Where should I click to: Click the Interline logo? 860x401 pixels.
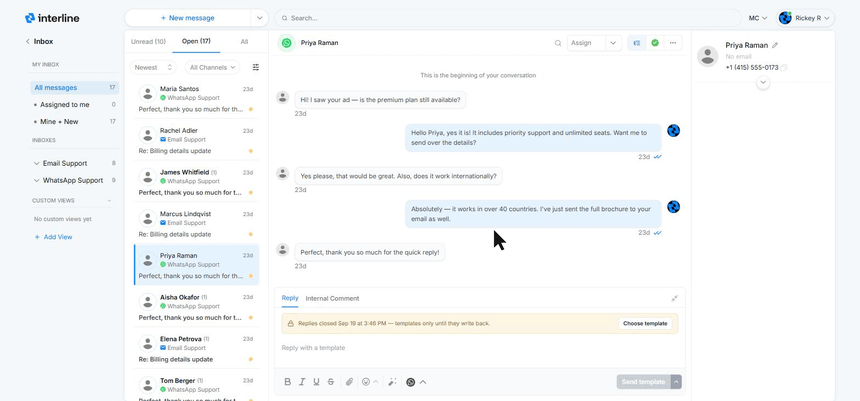click(52, 18)
